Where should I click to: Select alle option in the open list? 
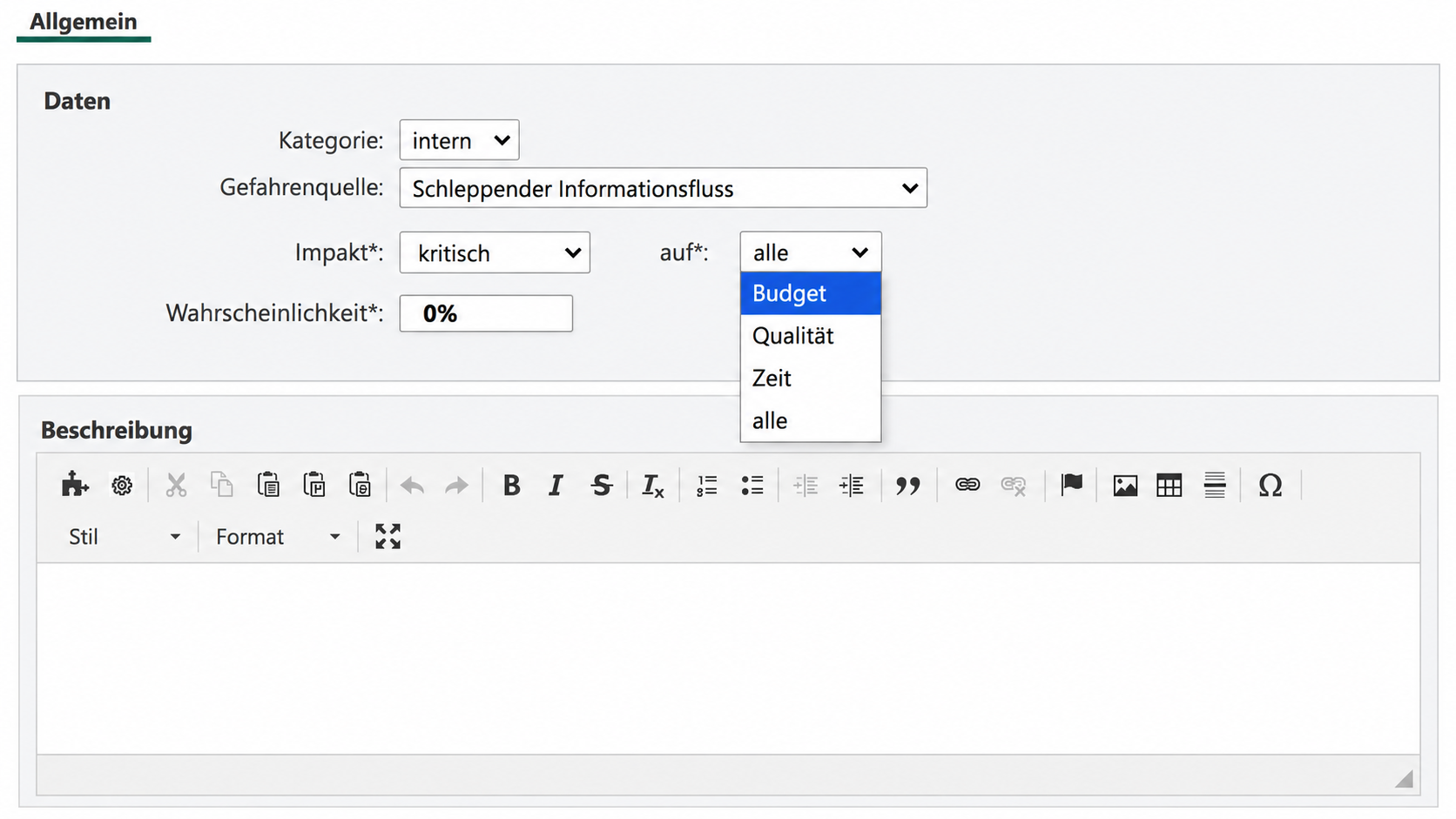(x=811, y=420)
